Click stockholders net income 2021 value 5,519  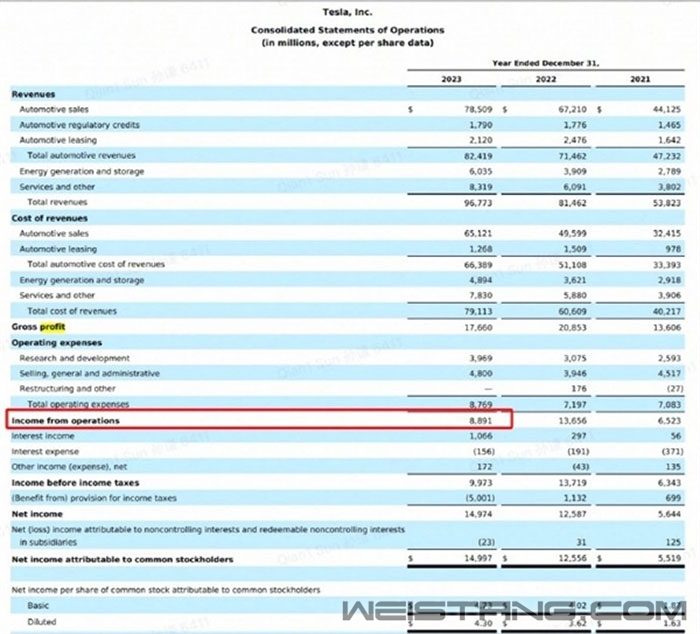[x=669, y=559]
